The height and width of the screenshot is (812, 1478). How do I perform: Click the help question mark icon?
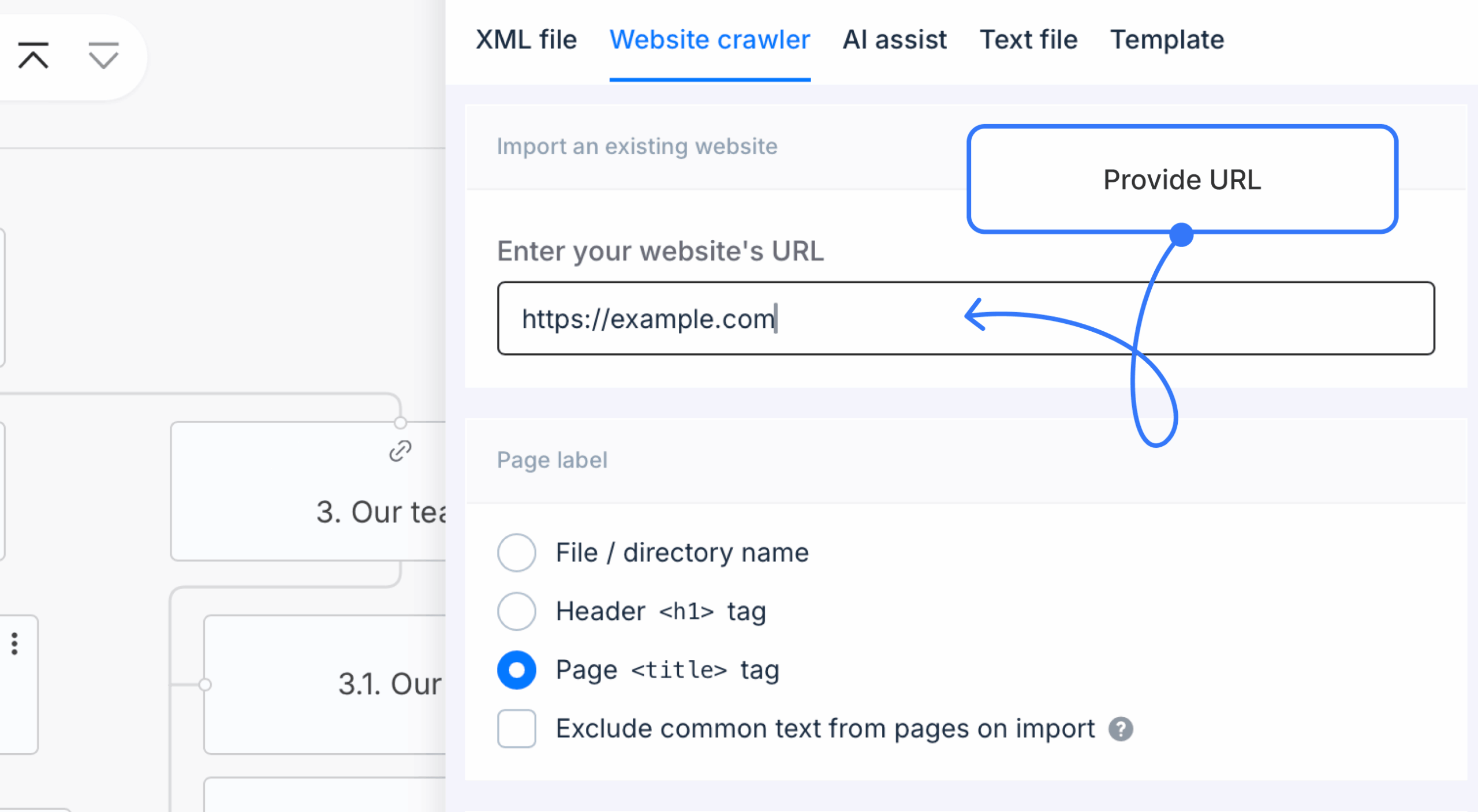[x=1121, y=729]
